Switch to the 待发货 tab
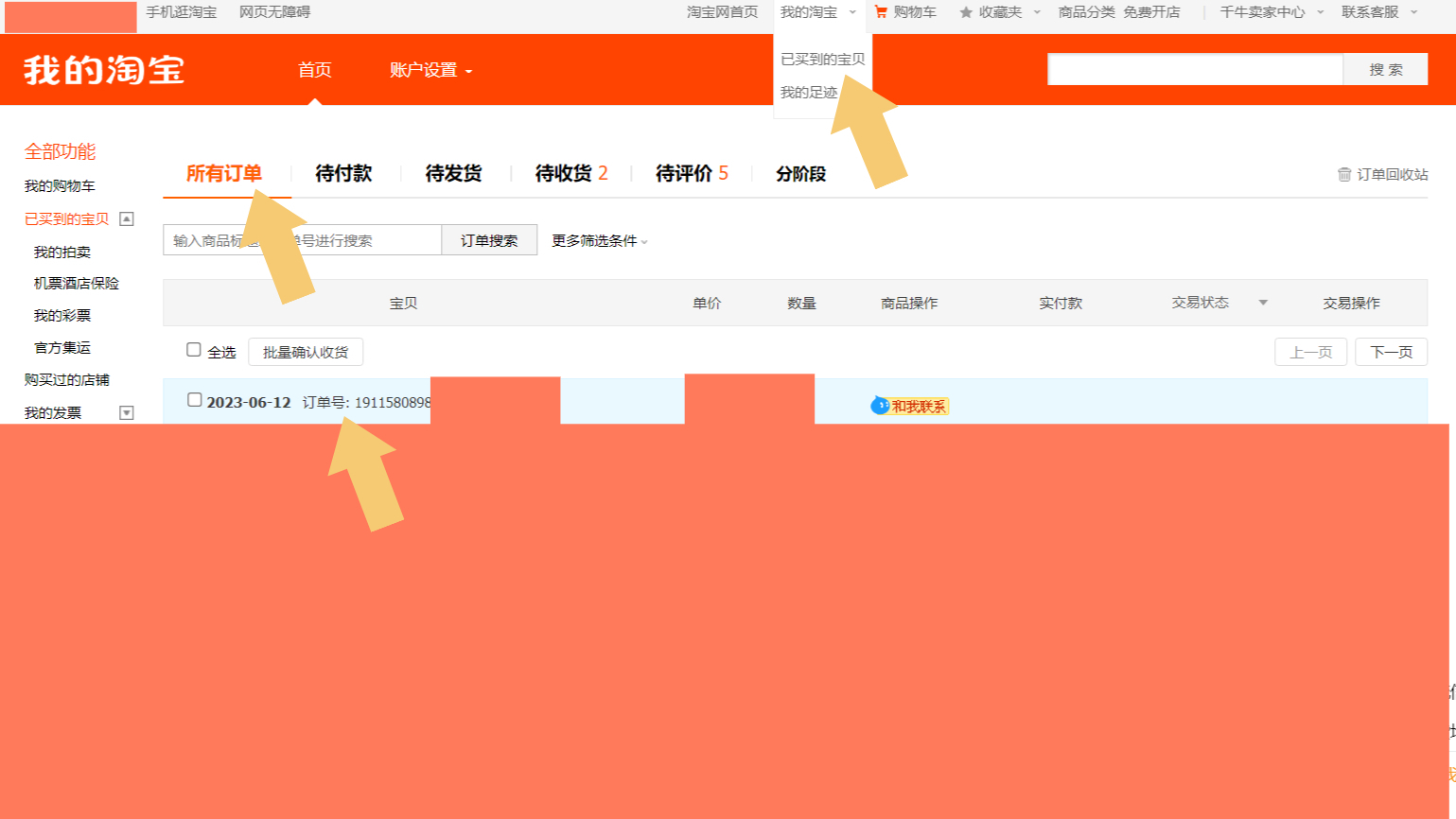 click(x=453, y=173)
